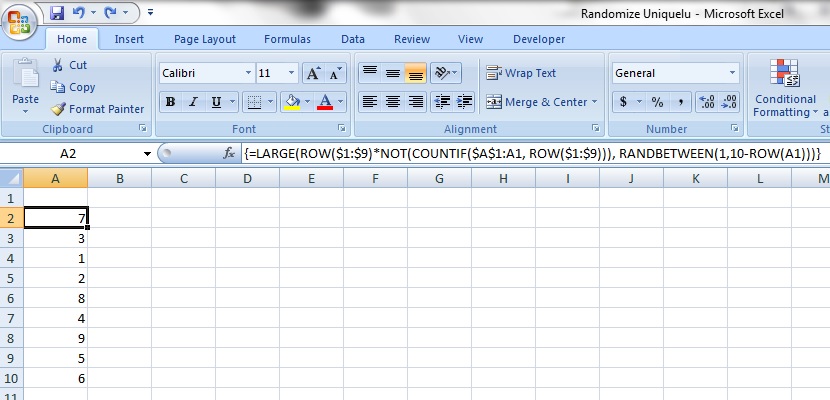Open the Page Layout tab
830x400 pixels.
point(205,39)
